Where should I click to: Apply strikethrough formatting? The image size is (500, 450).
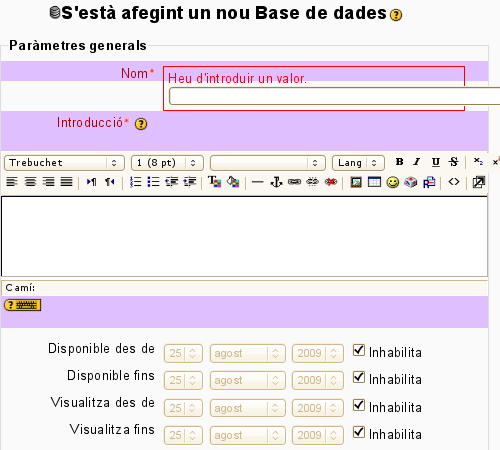coord(453,162)
